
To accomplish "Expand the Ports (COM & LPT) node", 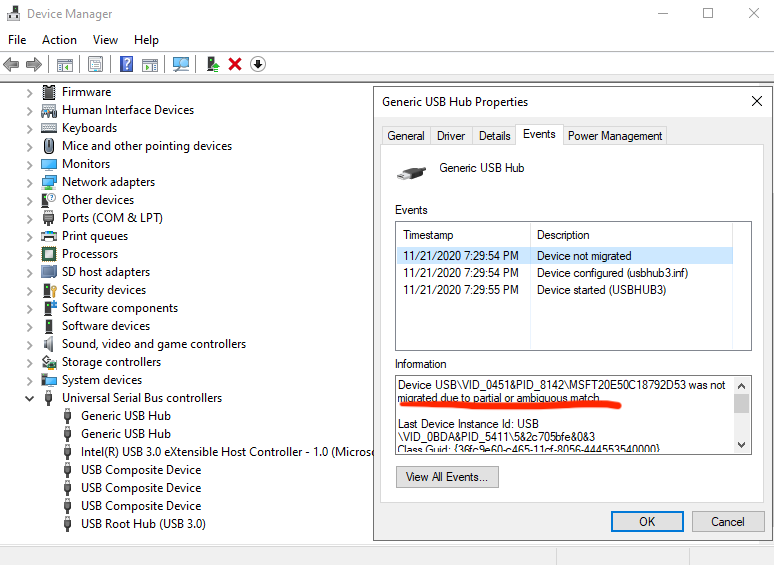I will (x=30, y=218).
